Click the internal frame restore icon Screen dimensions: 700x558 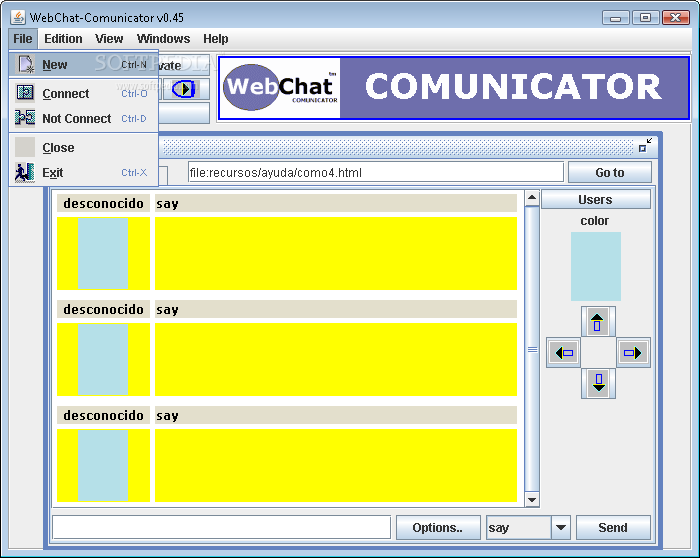pyautogui.click(x=645, y=146)
